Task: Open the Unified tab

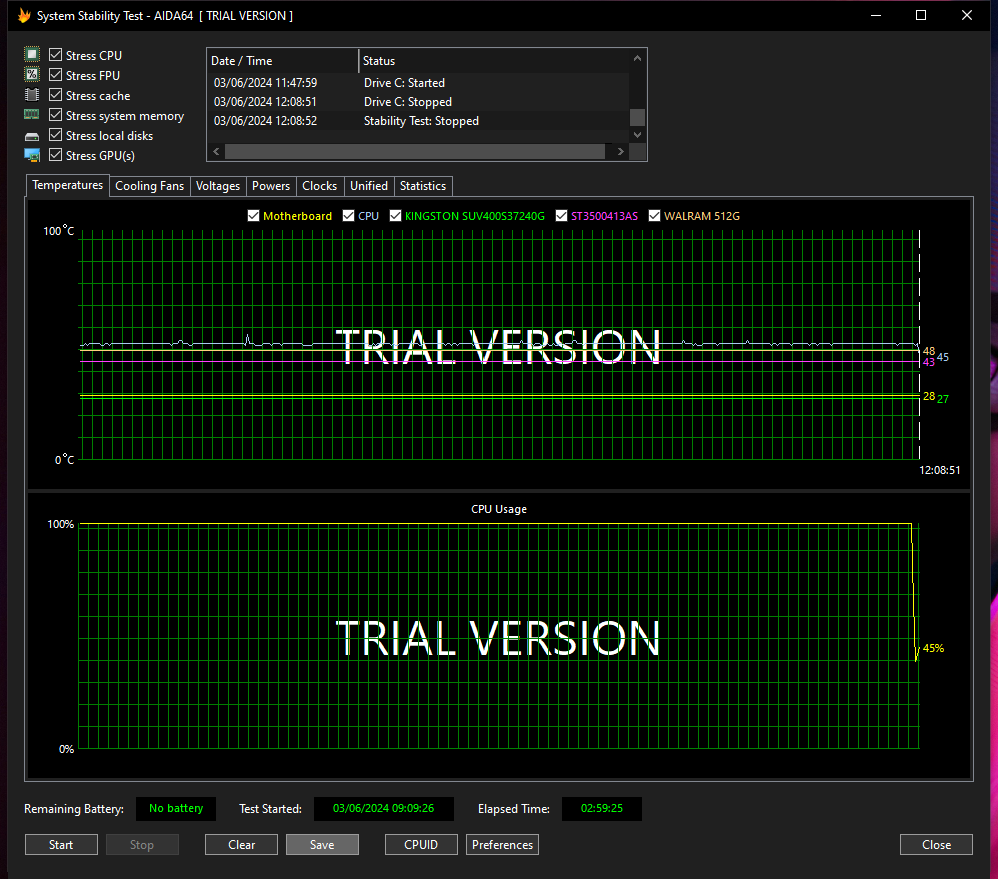Action: tap(369, 186)
